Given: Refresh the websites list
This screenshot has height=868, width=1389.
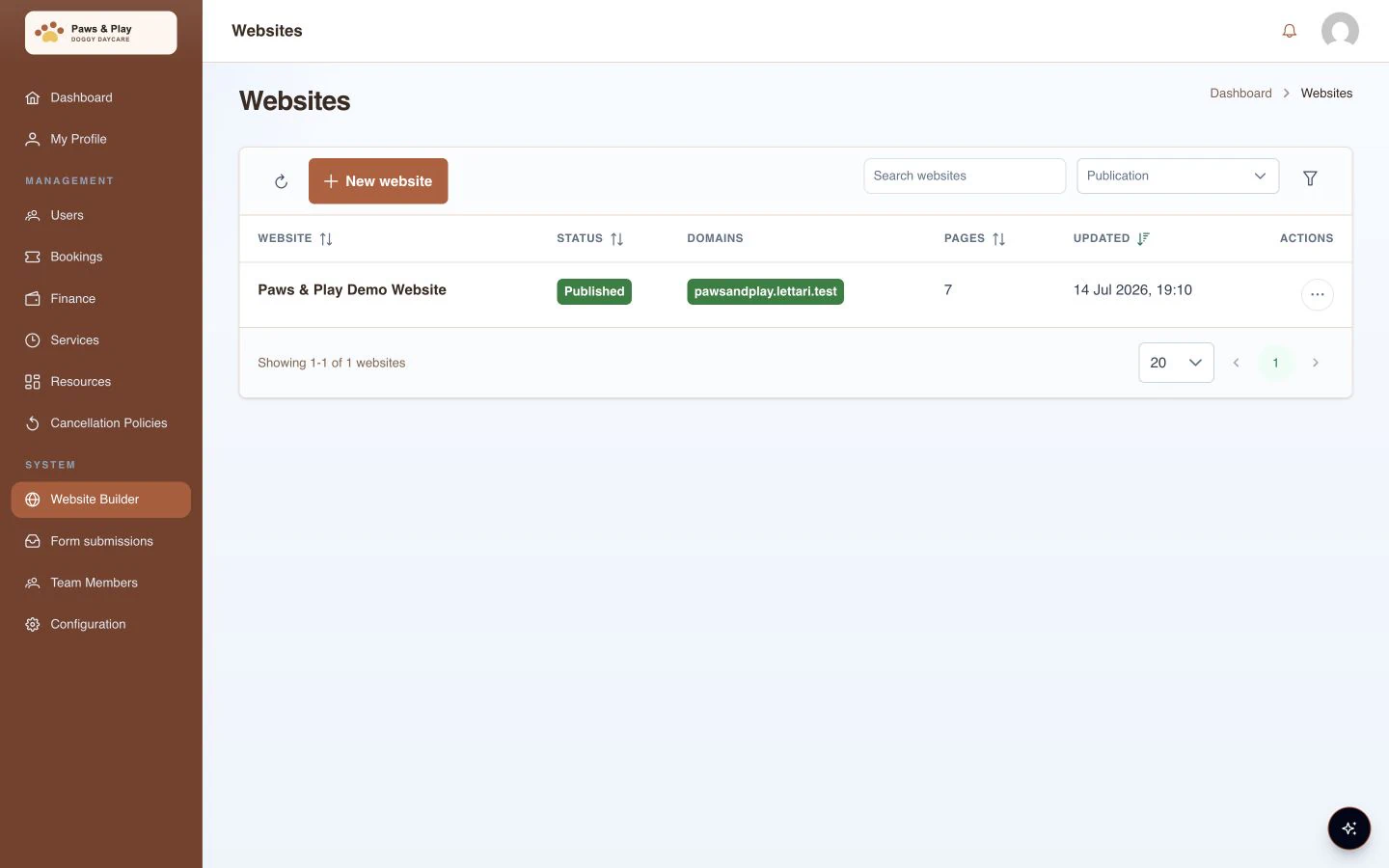Looking at the screenshot, I should click(281, 181).
